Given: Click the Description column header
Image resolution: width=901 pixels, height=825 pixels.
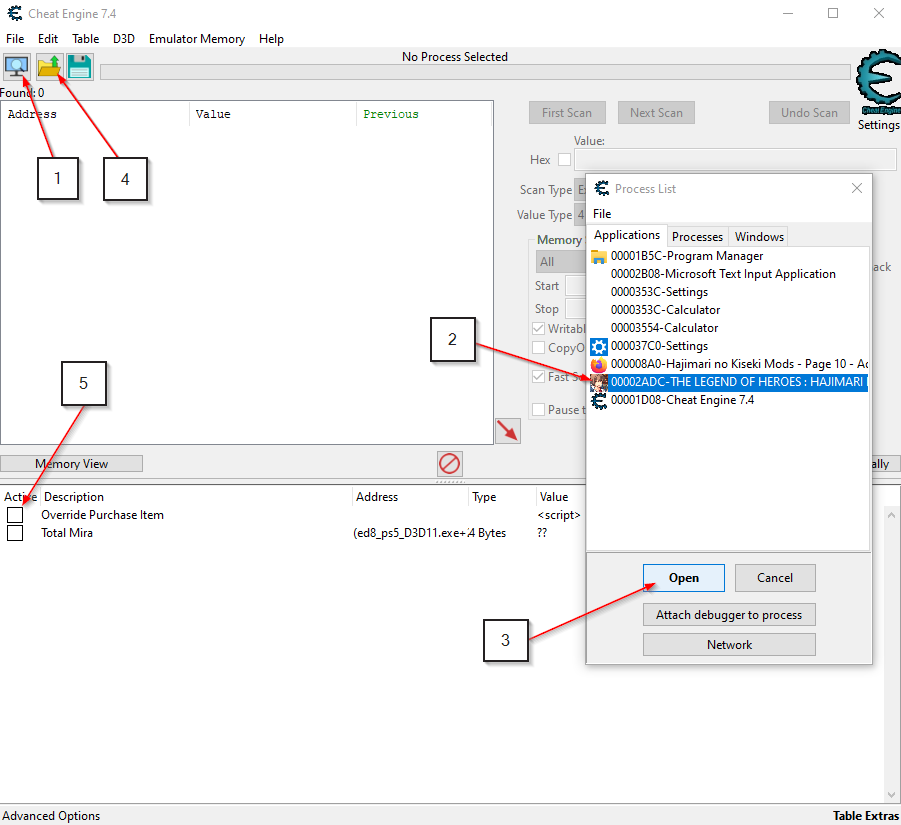Looking at the screenshot, I should [x=195, y=497].
